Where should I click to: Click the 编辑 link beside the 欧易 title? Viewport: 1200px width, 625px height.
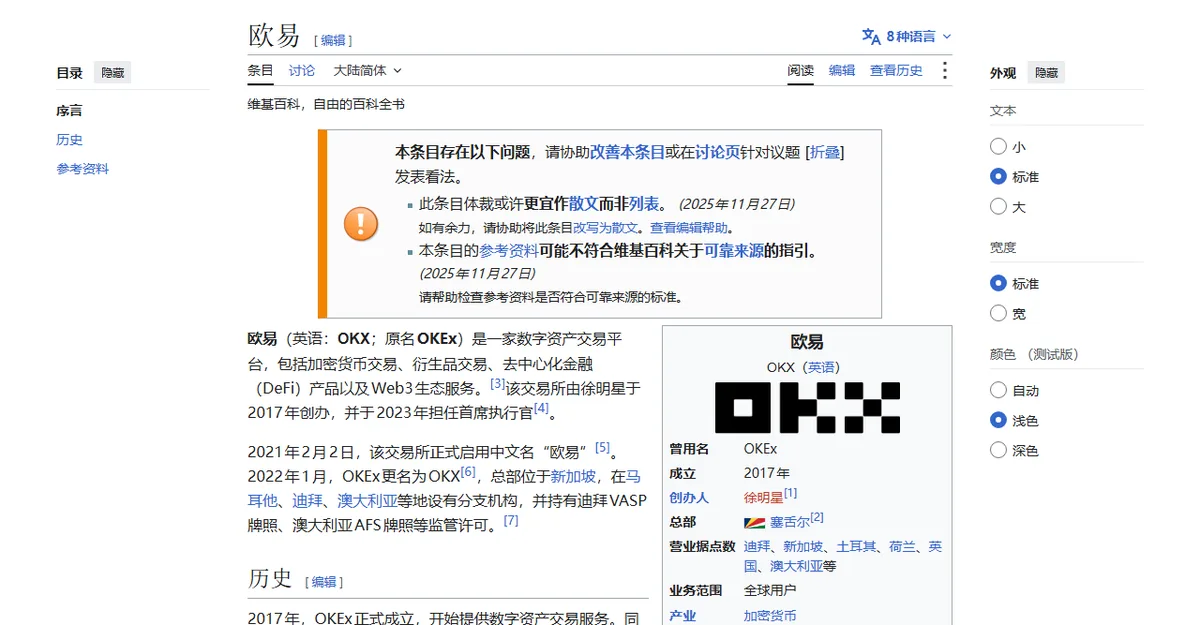pyautogui.click(x=333, y=40)
